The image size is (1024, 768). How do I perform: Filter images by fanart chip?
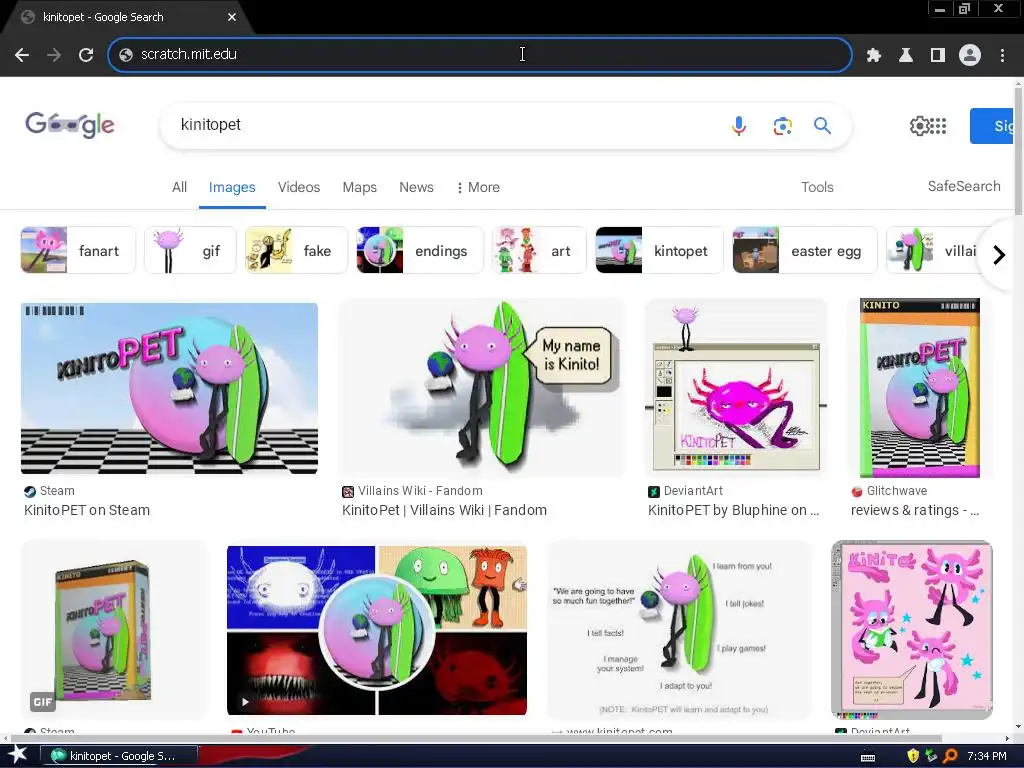[x=78, y=250]
